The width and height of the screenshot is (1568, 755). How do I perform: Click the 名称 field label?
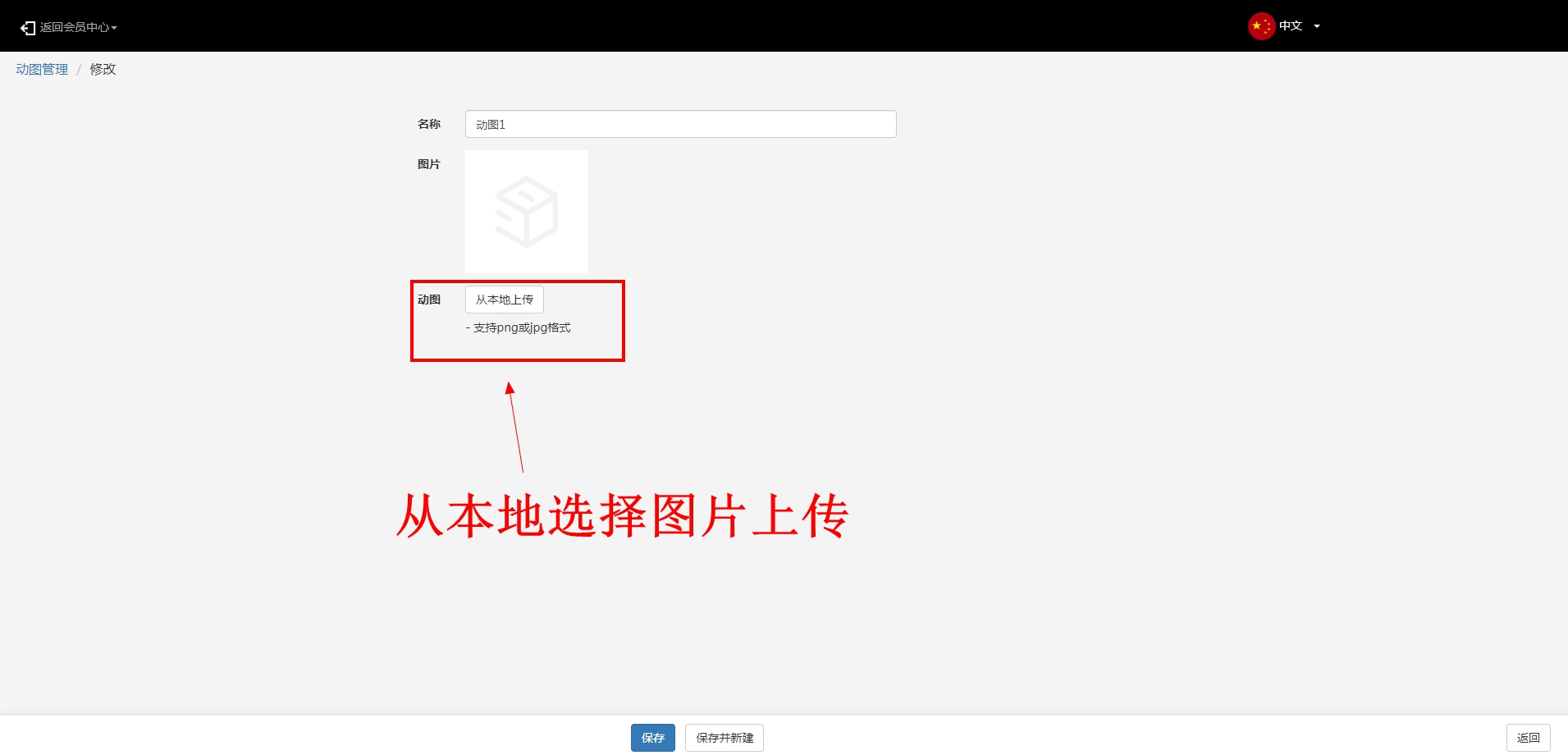(428, 124)
